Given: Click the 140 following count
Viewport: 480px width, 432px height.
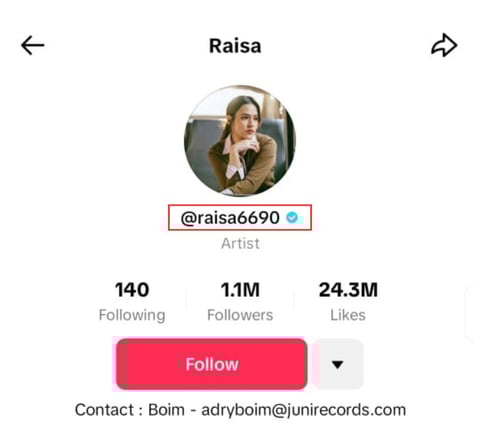Looking at the screenshot, I should point(132,290).
